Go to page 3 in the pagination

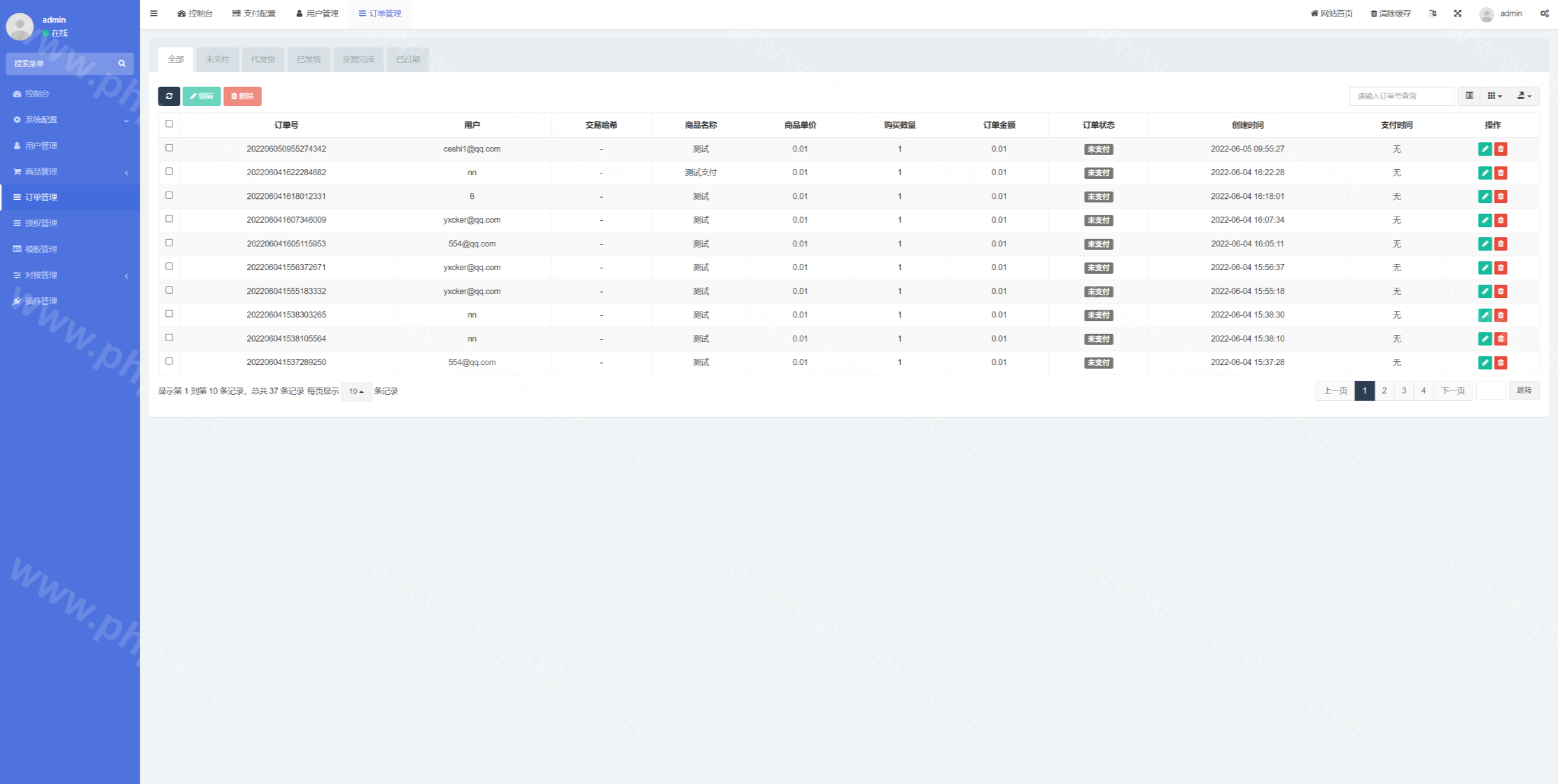click(1403, 390)
